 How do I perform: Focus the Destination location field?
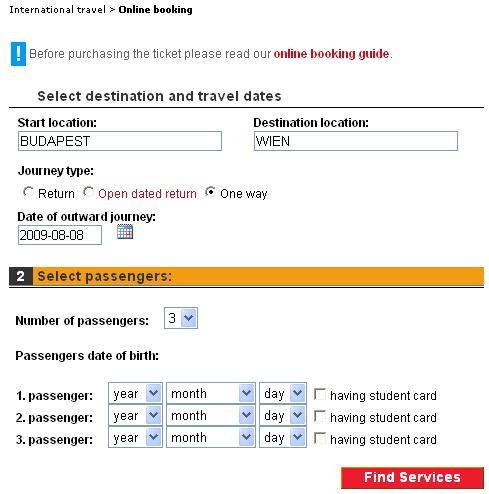356,141
